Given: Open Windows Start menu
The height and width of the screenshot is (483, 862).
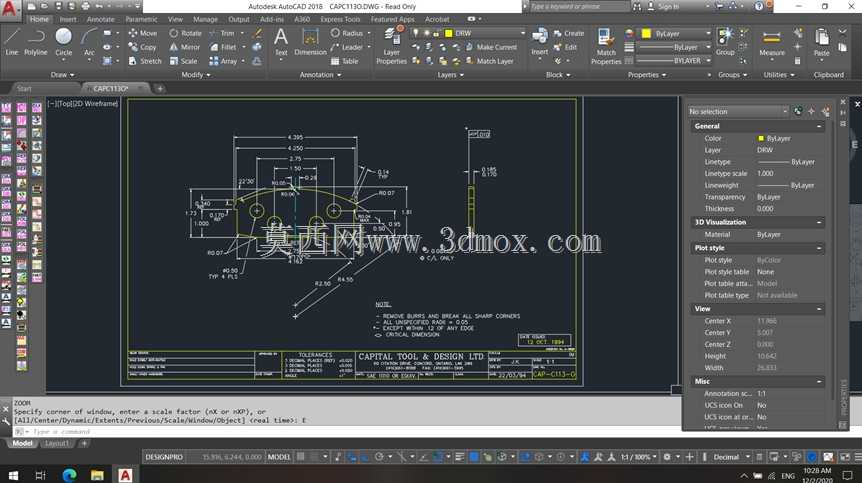Looking at the screenshot, I should [13, 475].
